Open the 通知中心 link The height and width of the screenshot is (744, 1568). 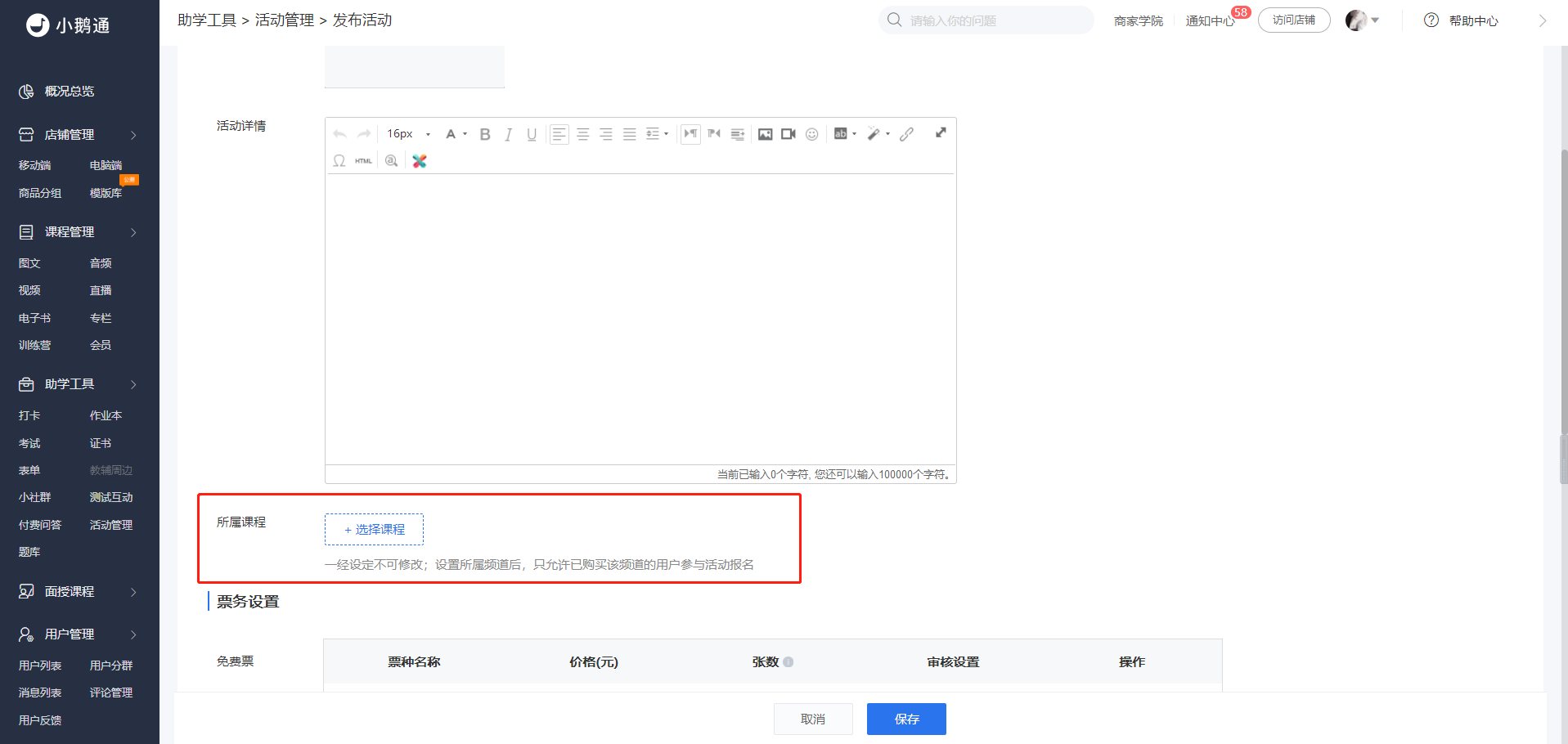[x=1211, y=21]
